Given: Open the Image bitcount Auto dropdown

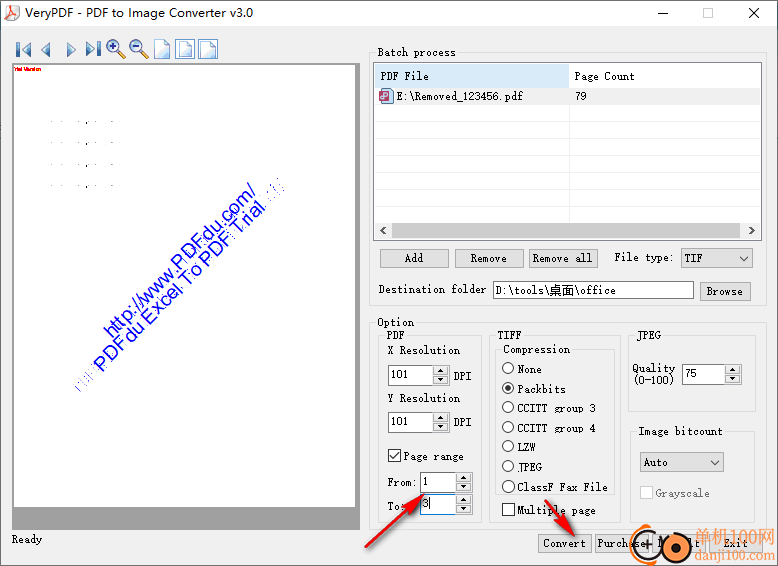Looking at the screenshot, I should pos(681,462).
